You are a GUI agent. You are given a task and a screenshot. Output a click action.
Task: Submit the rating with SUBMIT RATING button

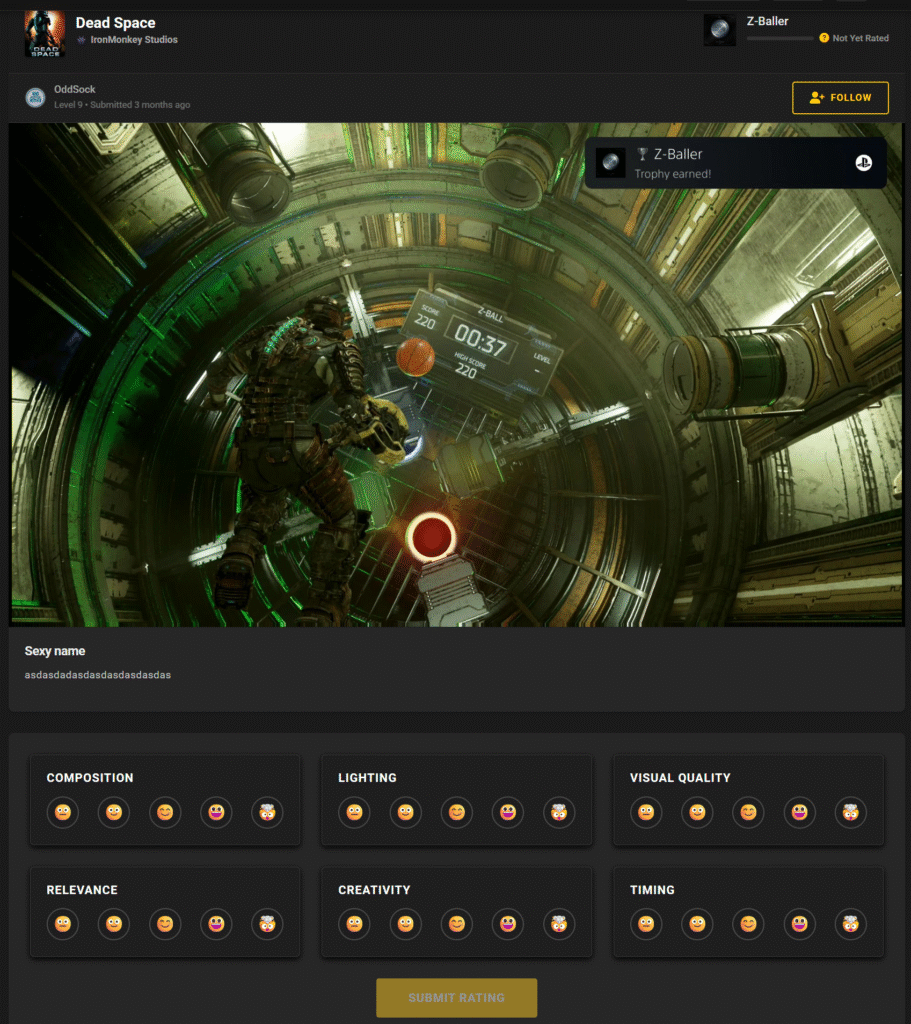(x=456, y=998)
